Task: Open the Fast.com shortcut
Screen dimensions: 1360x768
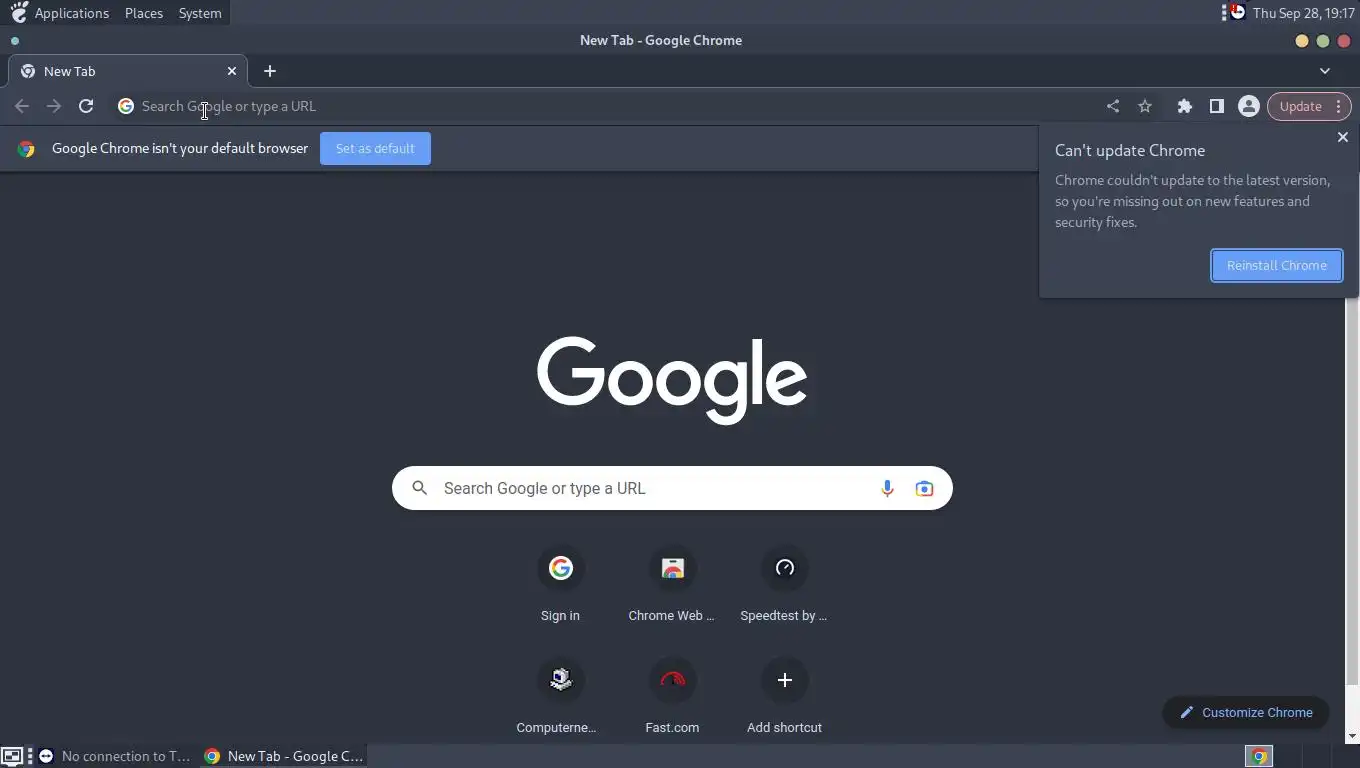Action: point(672,698)
